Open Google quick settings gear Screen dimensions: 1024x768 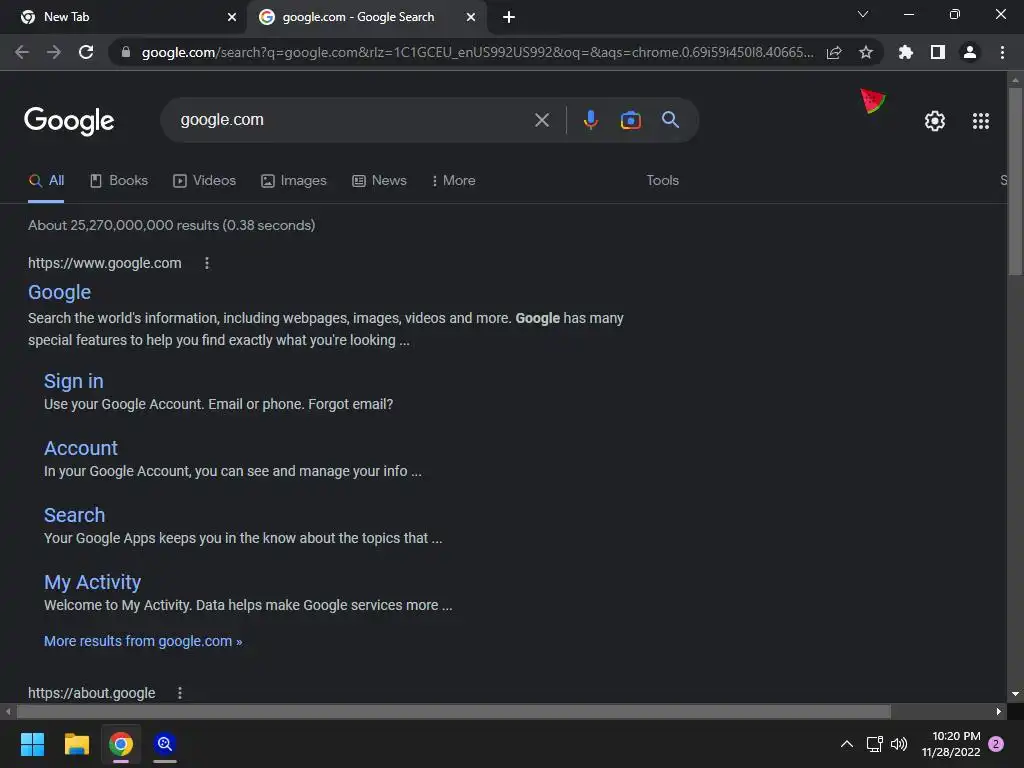pyautogui.click(x=935, y=121)
